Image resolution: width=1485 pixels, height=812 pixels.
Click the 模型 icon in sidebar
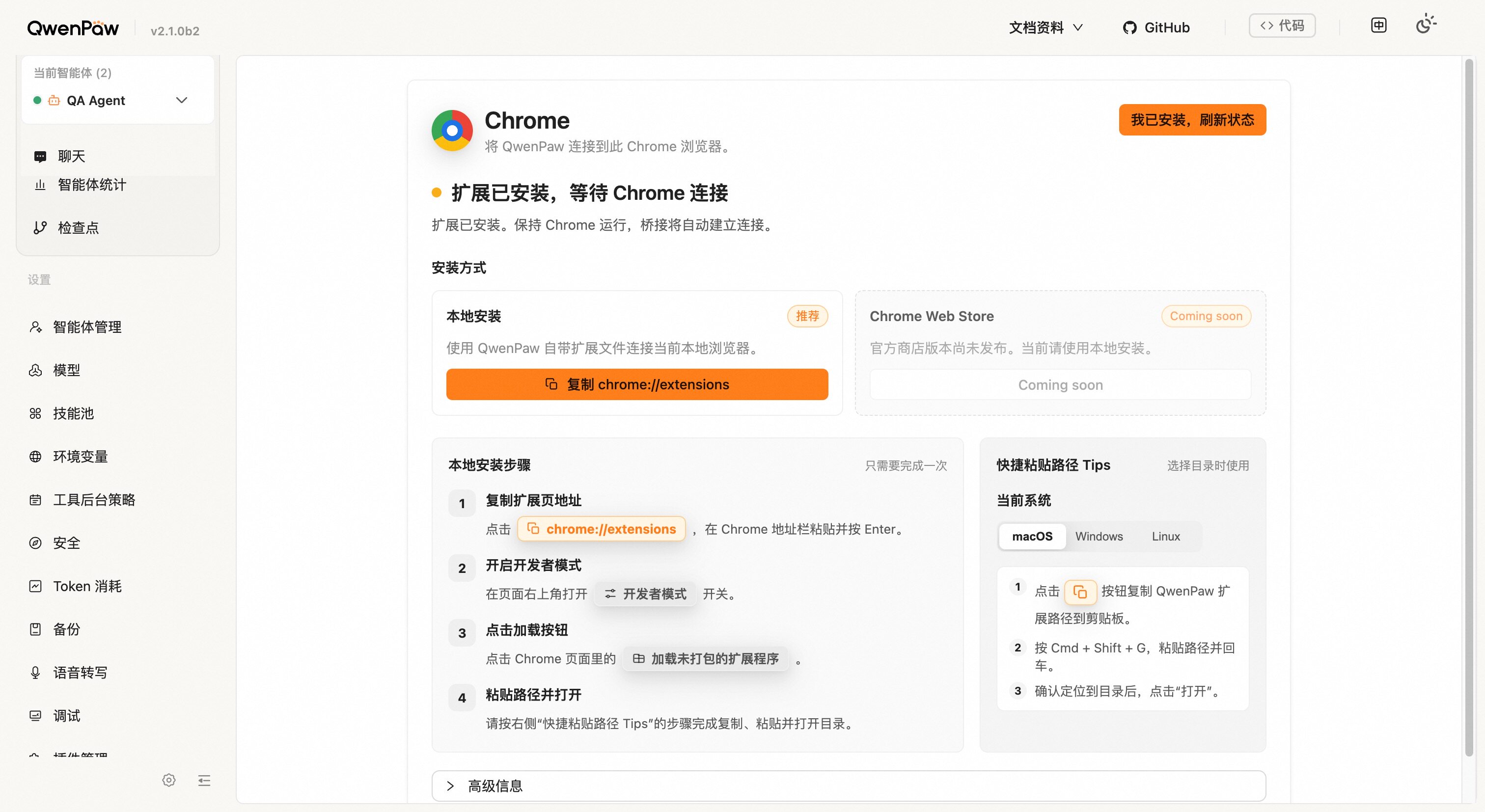35,371
